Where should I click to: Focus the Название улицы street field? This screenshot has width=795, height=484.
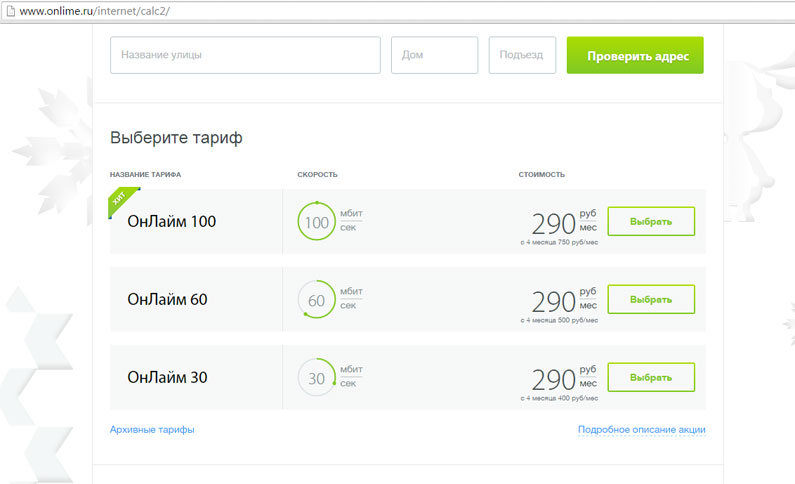245,55
